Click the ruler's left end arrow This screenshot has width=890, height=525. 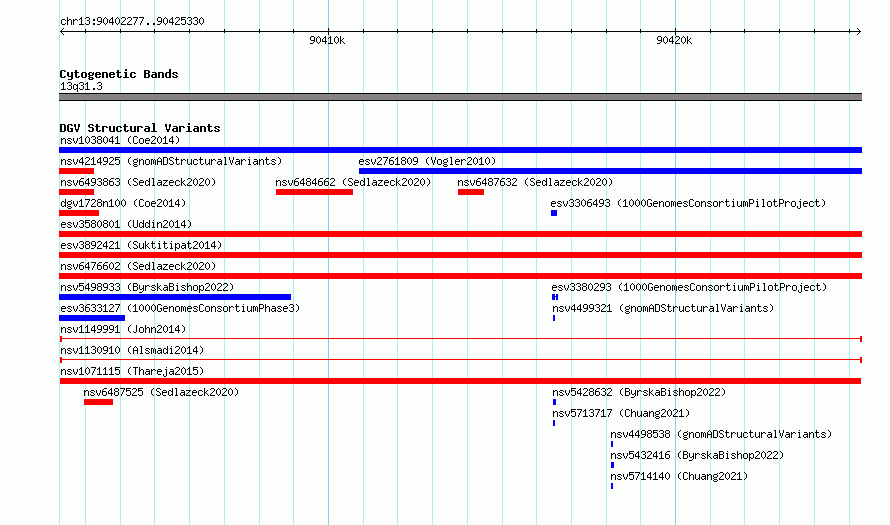(x=62, y=31)
